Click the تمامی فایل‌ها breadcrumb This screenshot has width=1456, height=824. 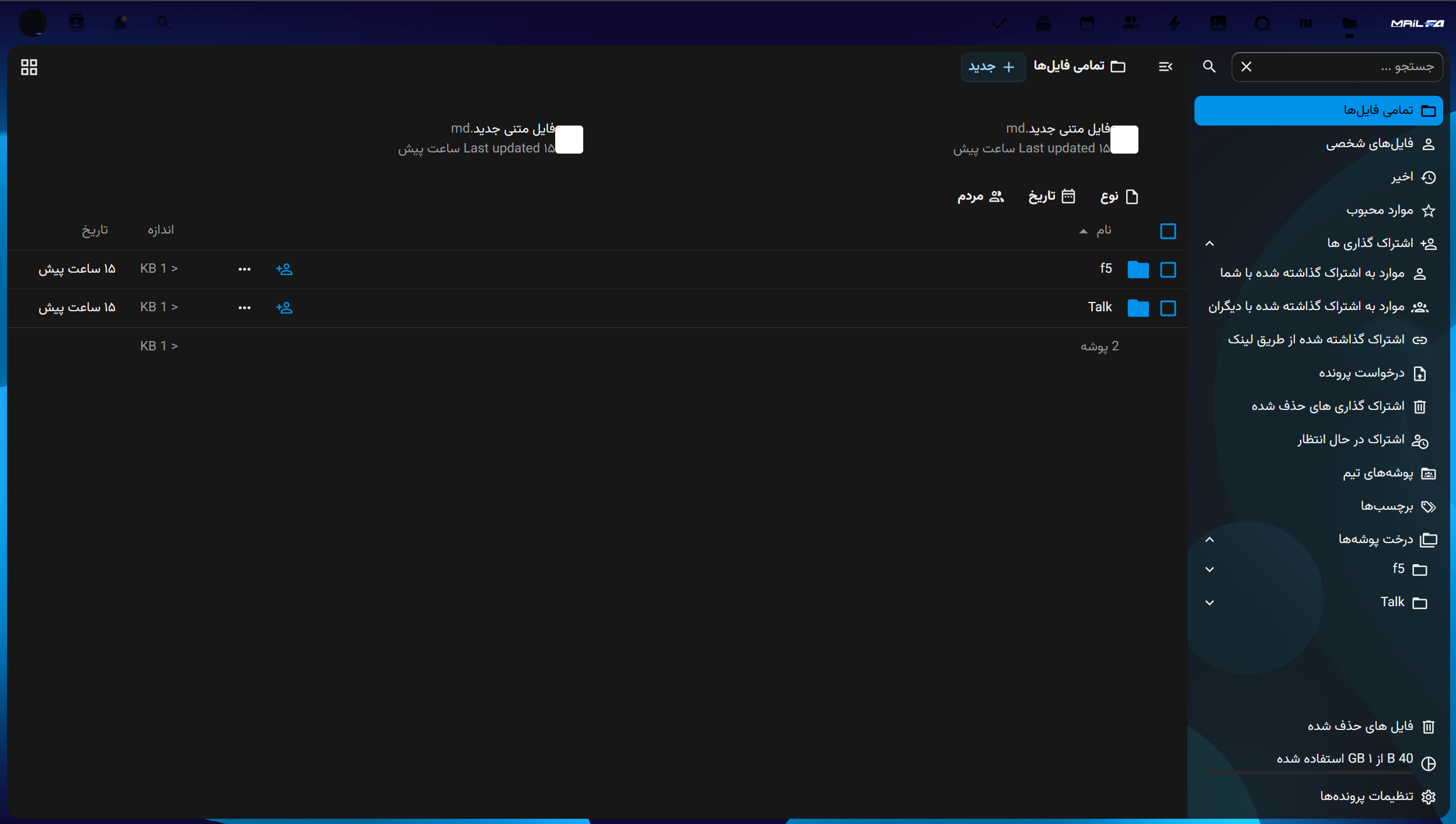(1079, 66)
